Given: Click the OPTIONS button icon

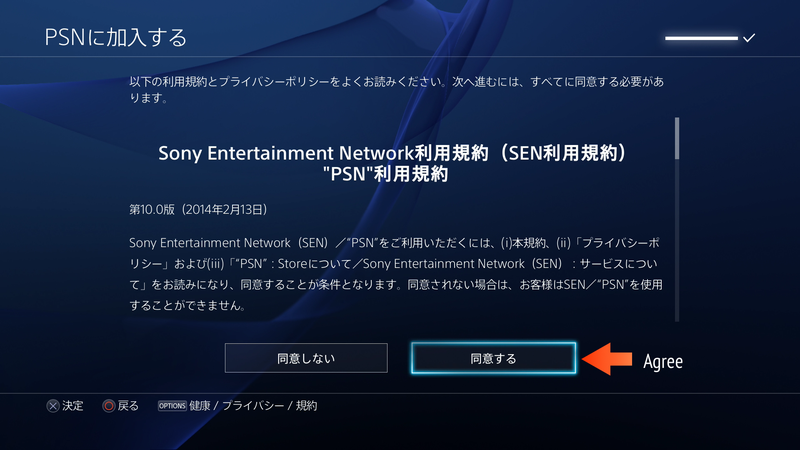Looking at the screenshot, I should [172, 406].
